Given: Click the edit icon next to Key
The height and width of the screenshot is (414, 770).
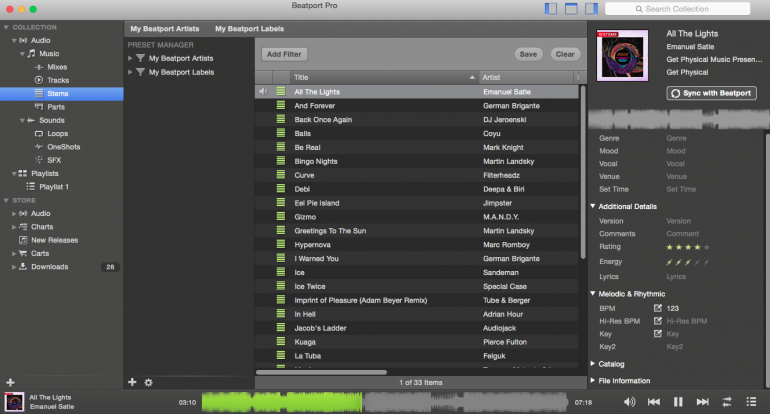Looking at the screenshot, I should pyautogui.click(x=658, y=333).
